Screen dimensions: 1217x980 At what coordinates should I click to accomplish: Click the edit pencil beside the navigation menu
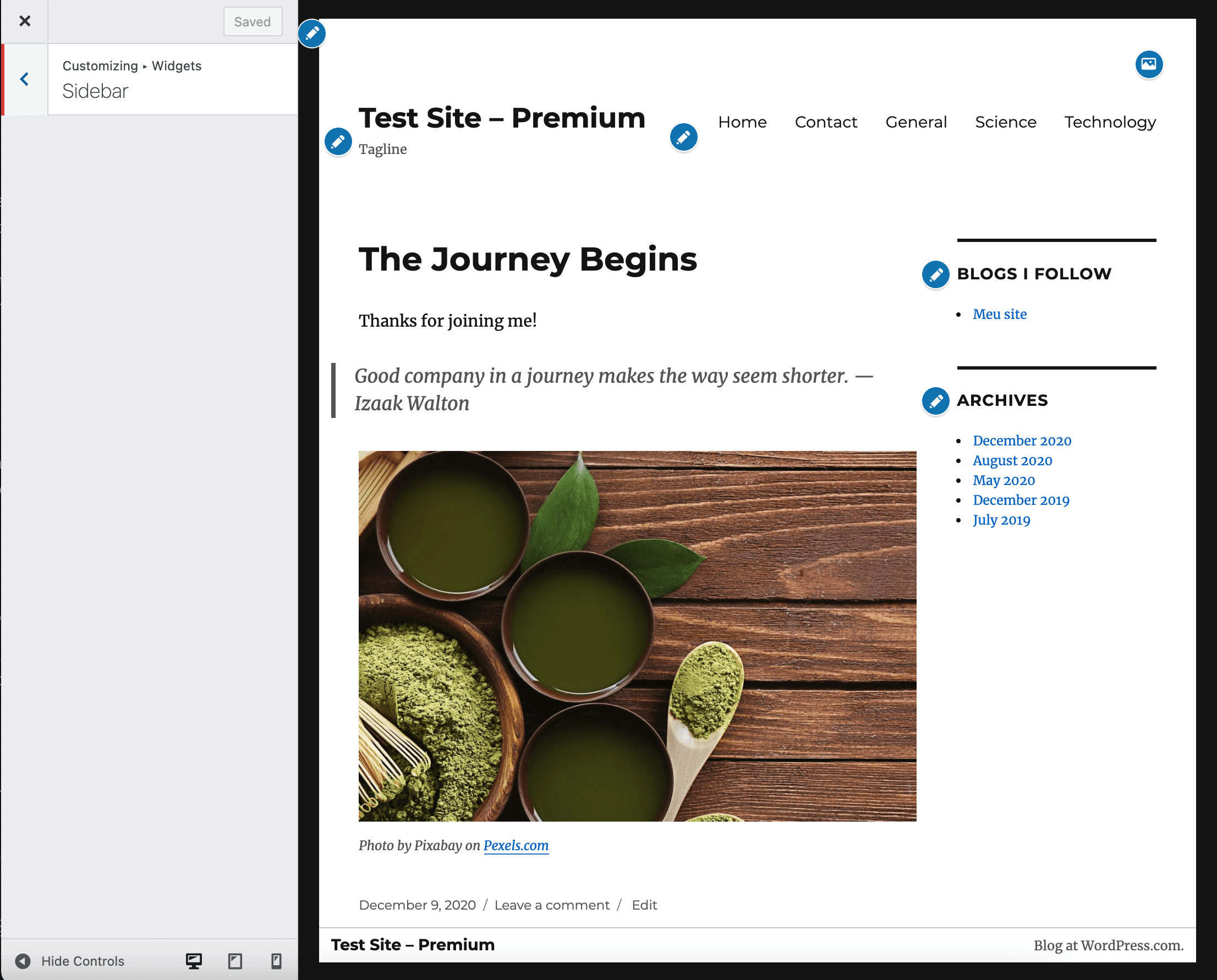683,137
